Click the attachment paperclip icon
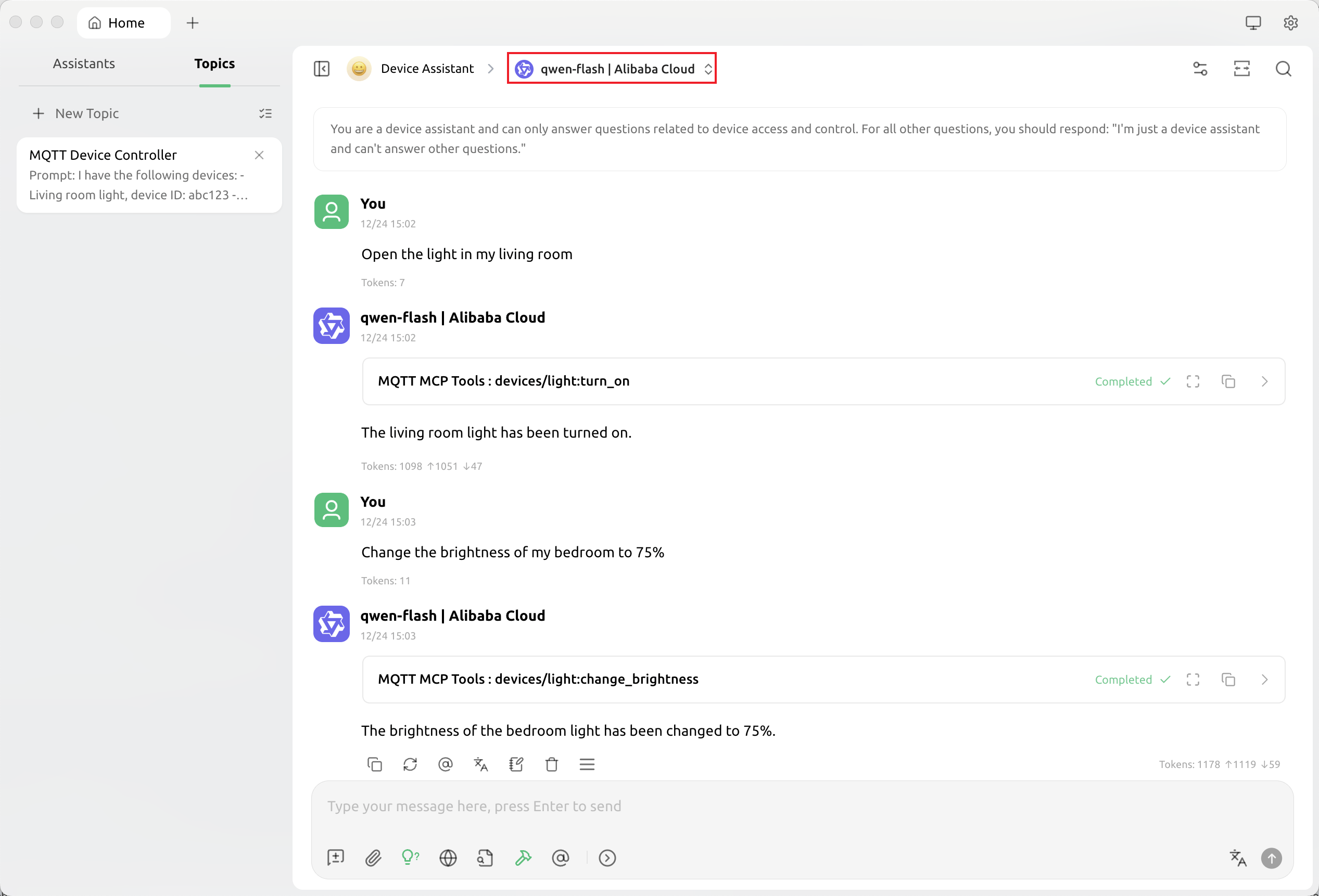This screenshot has height=896, width=1319. pos(373,857)
